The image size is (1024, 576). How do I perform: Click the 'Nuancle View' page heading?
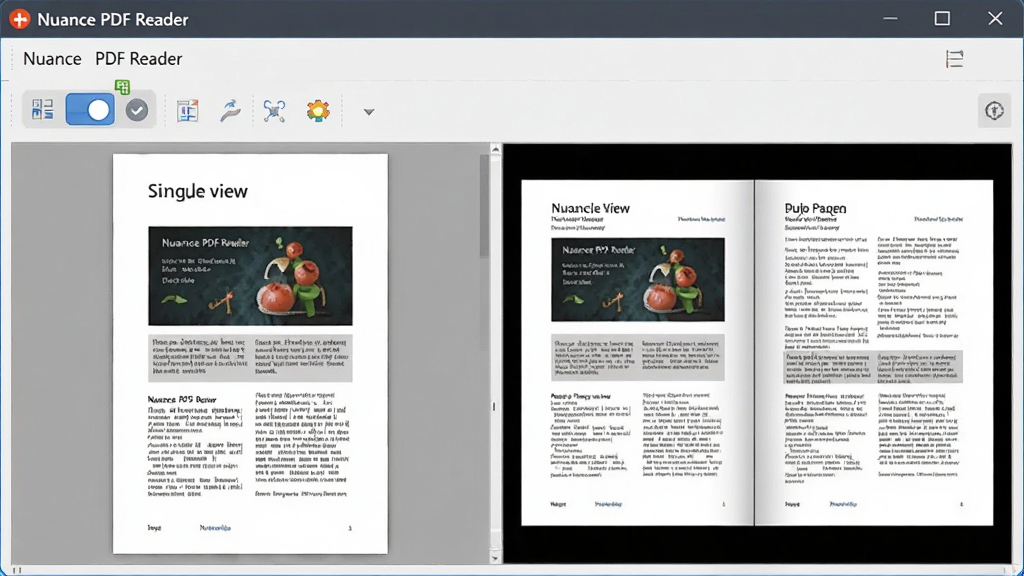tap(590, 208)
